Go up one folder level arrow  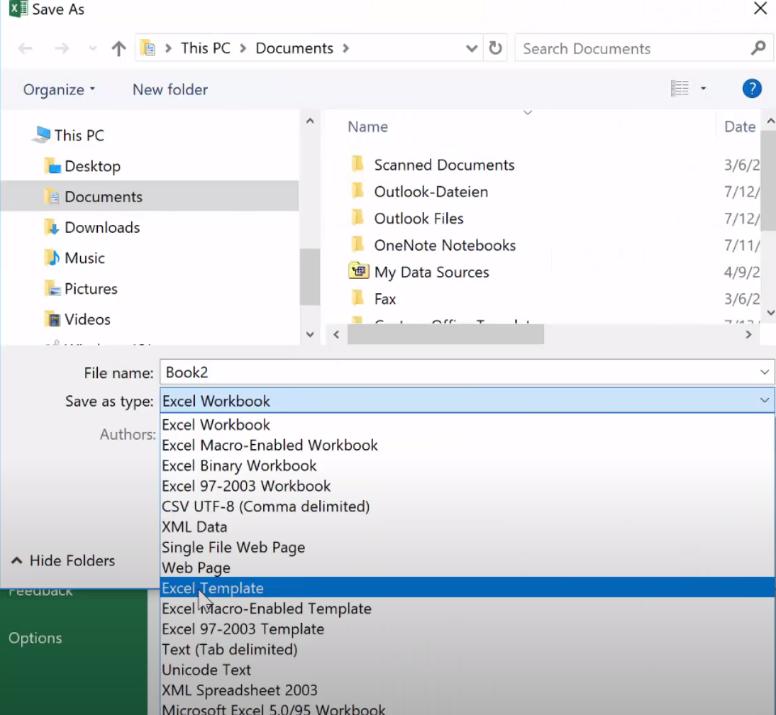click(118, 48)
